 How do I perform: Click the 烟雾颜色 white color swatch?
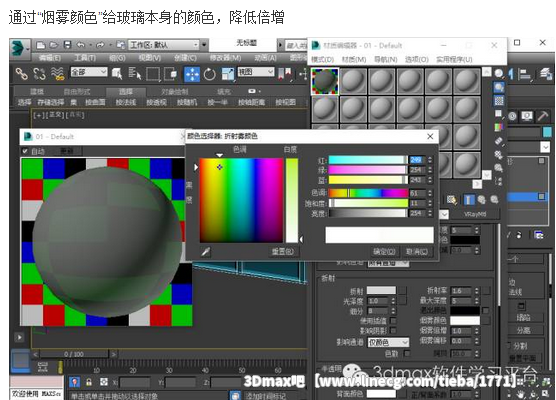pos(465,321)
